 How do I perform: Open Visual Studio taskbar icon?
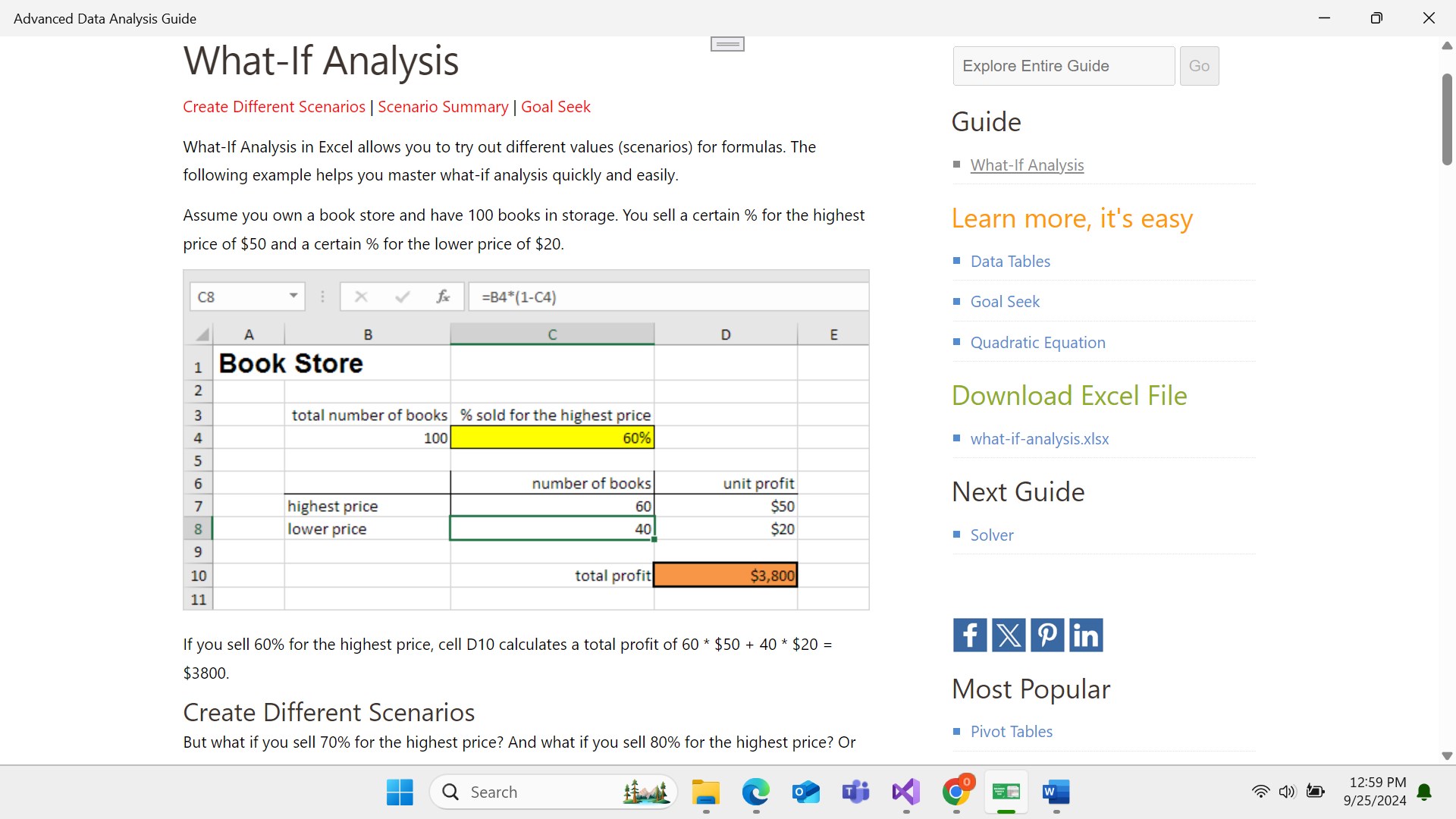coord(905,792)
